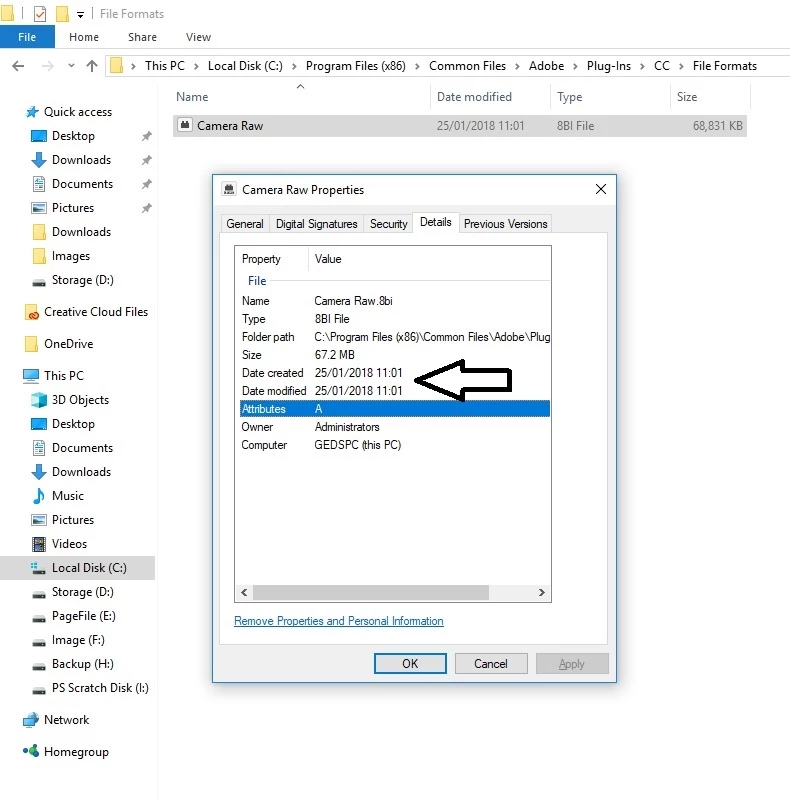This screenshot has height=800, width=790.
Task: Open pinned Documents under Quick access
Action: (82, 184)
